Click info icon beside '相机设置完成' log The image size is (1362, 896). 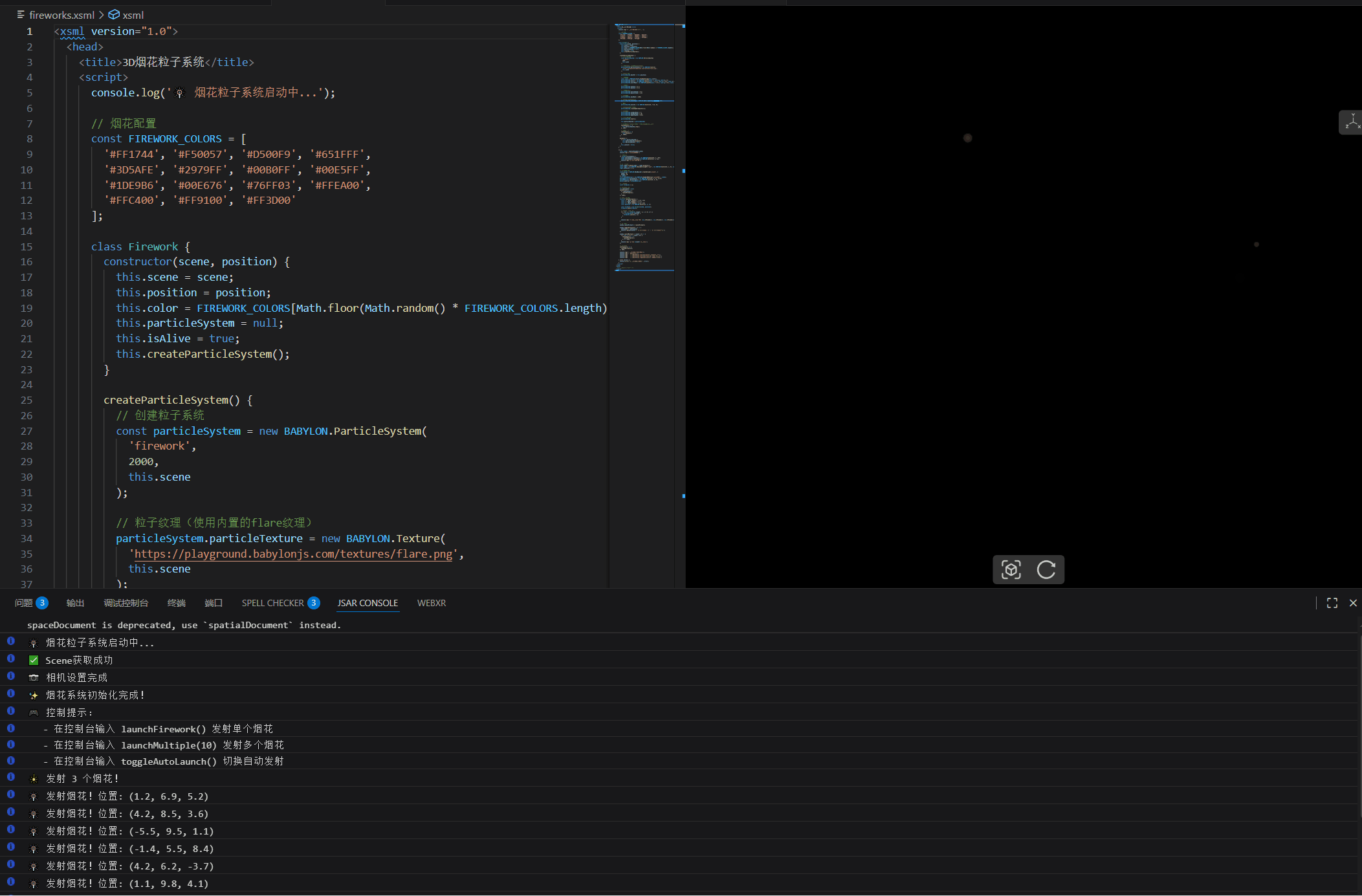click(11, 676)
